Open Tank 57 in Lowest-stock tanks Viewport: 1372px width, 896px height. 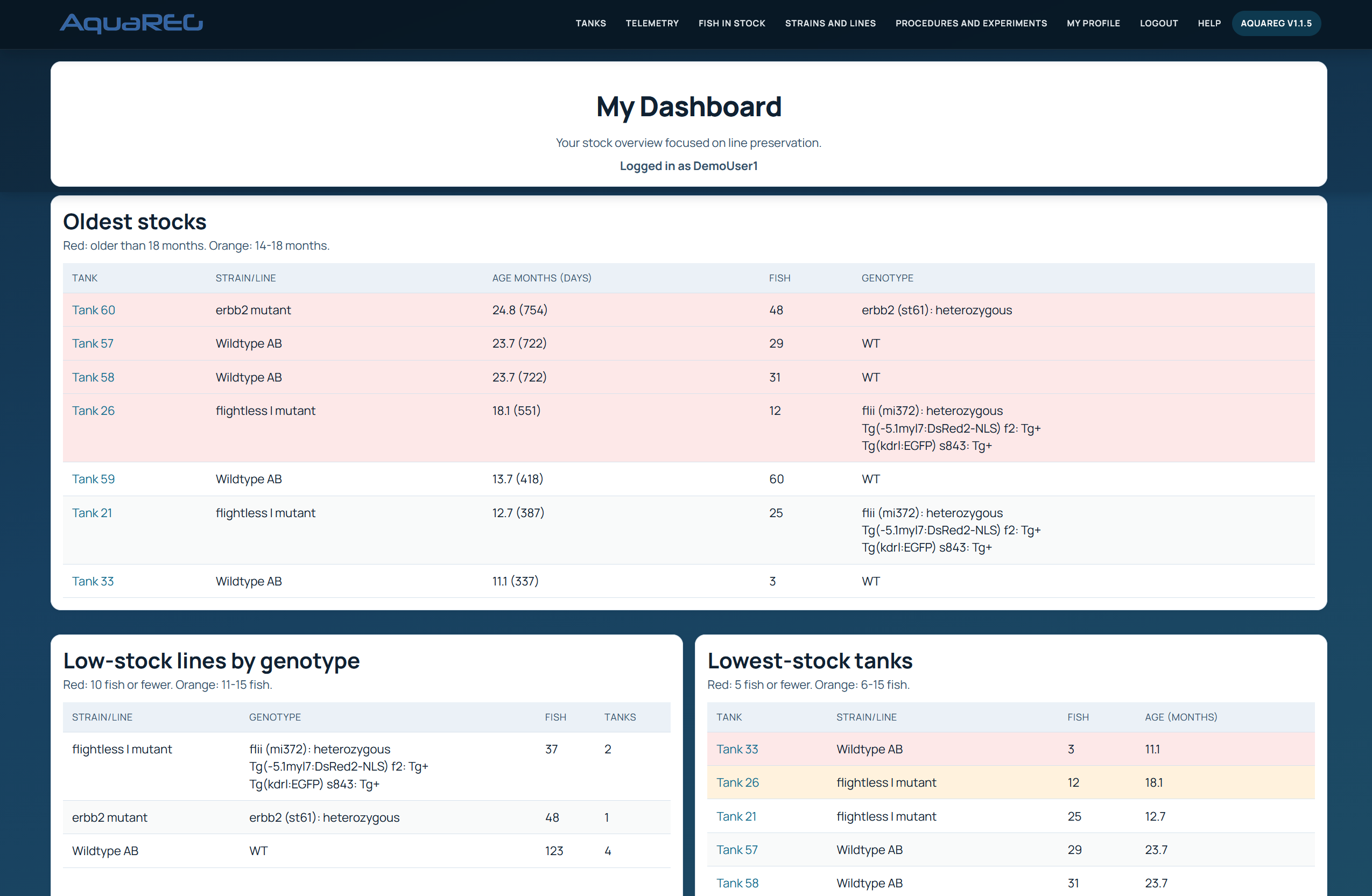pos(737,850)
